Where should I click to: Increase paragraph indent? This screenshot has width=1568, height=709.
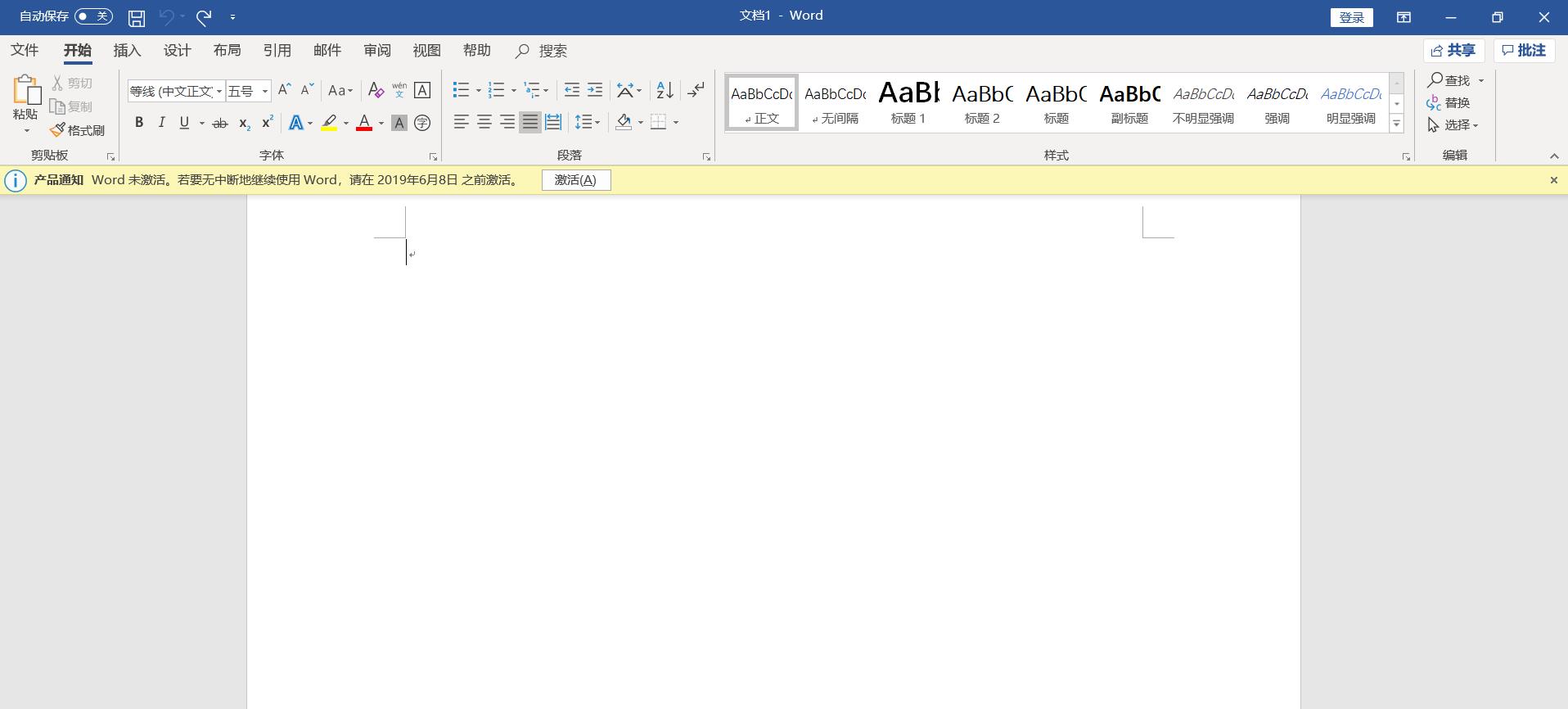pyautogui.click(x=595, y=90)
